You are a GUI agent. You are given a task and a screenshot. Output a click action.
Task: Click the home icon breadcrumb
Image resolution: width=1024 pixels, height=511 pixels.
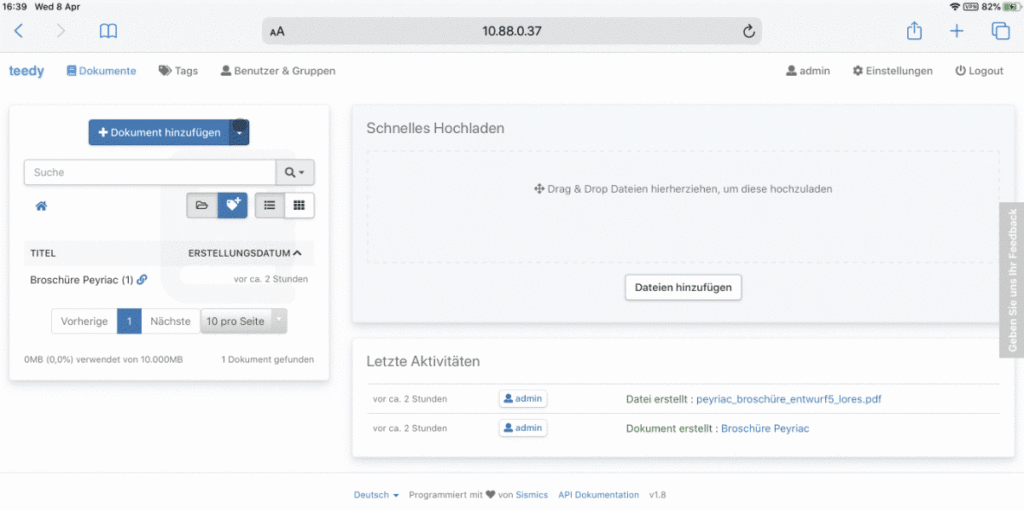[x=41, y=206]
